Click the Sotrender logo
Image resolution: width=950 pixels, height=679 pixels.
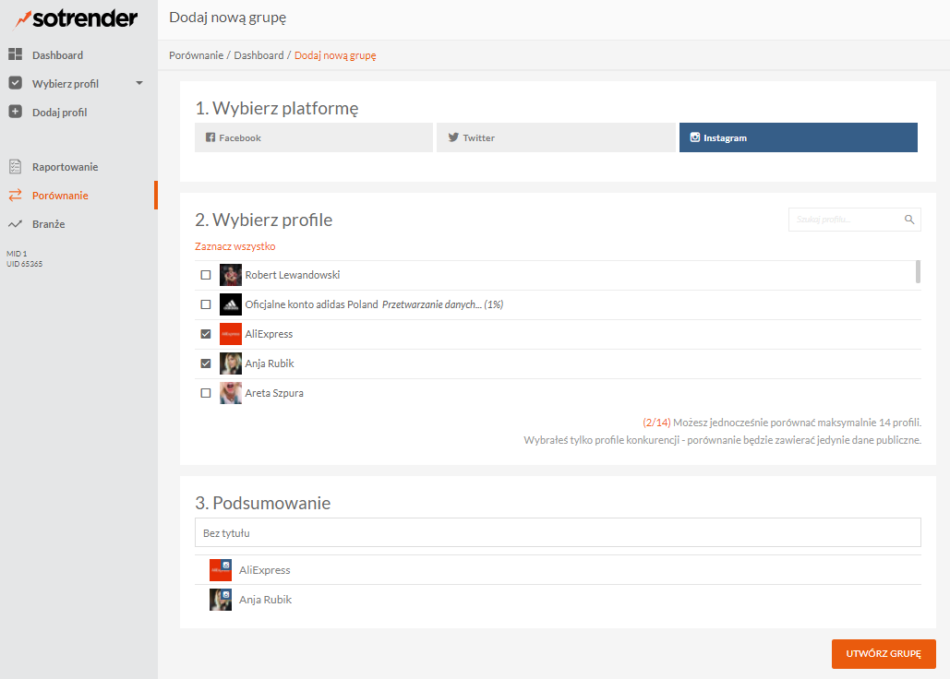(76, 19)
